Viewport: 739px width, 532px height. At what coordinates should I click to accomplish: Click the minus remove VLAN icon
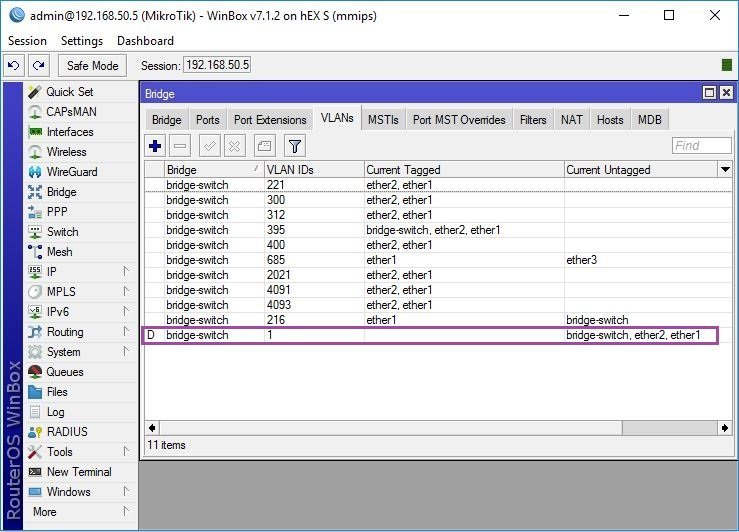[180, 146]
